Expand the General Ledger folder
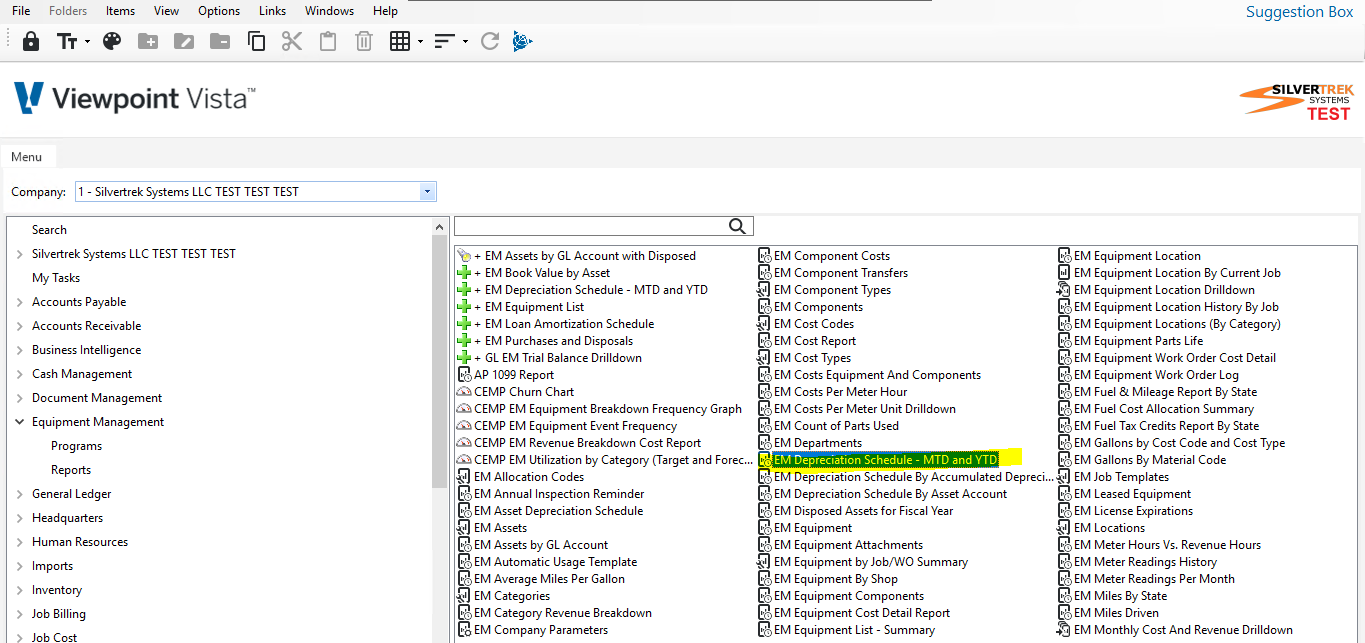Image resolution: width=1365 pixels, height=643 pixels. (20, 494)
